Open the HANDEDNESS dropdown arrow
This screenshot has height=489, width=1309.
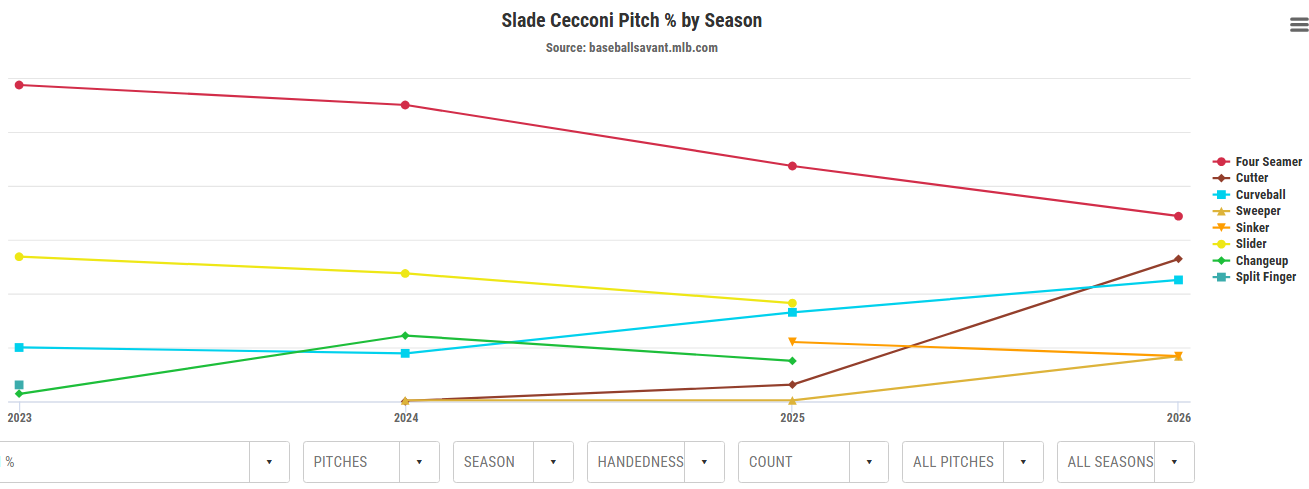(x=705, y=462)
